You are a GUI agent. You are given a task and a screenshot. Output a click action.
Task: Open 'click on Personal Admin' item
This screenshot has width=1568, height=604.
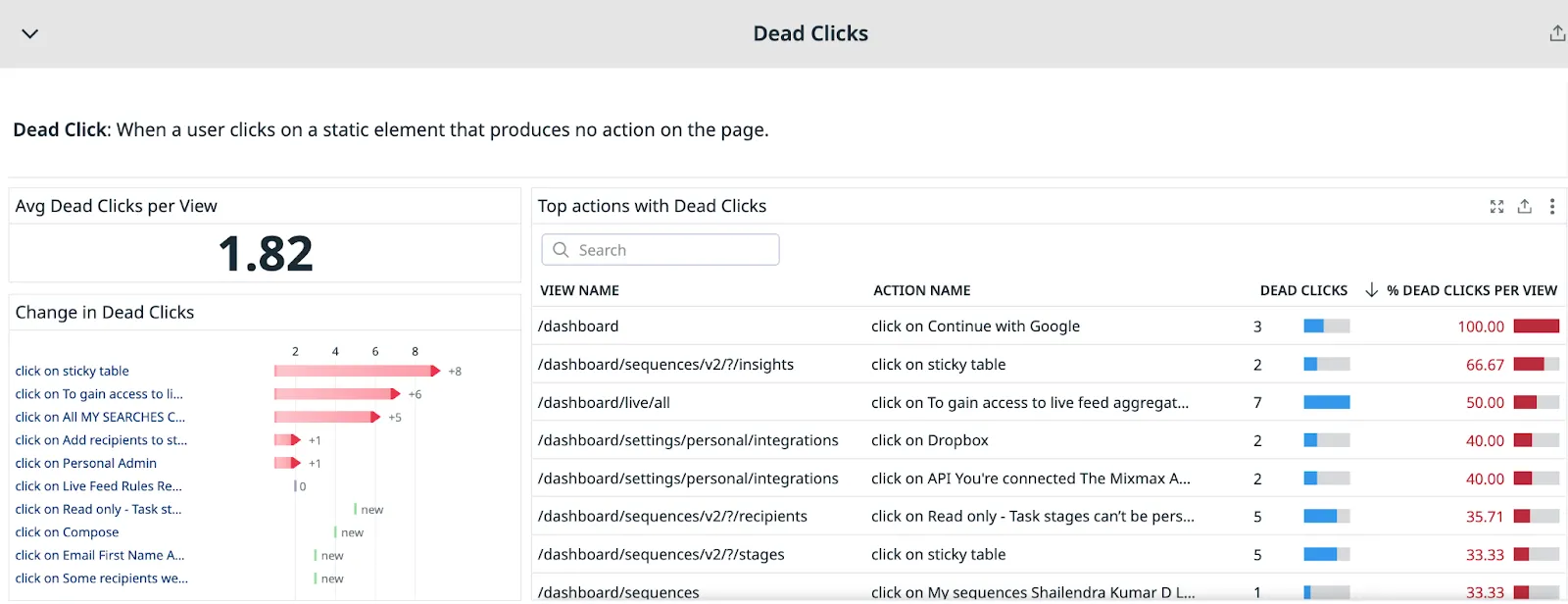pos(85,464)
